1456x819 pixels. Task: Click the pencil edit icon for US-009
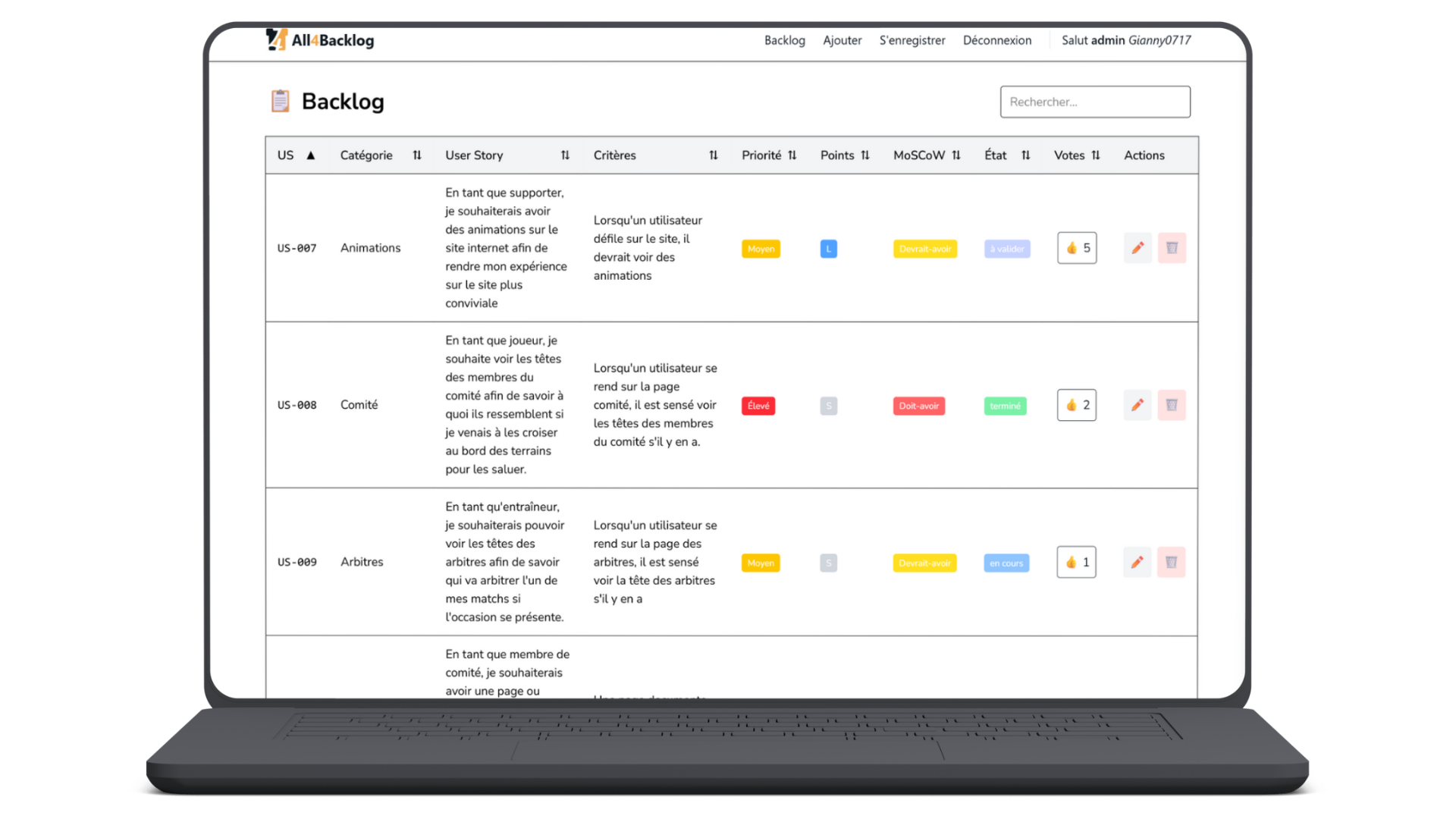coord(1137,562)
